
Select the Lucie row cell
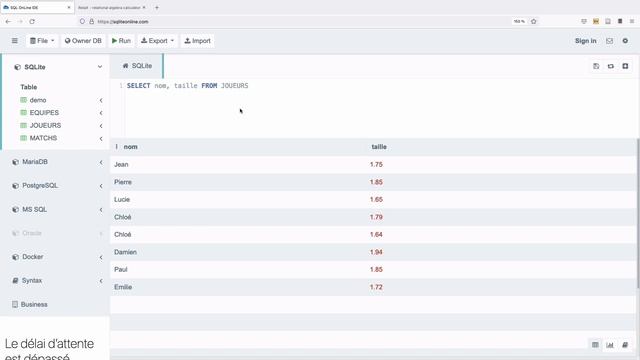[122, 200]
